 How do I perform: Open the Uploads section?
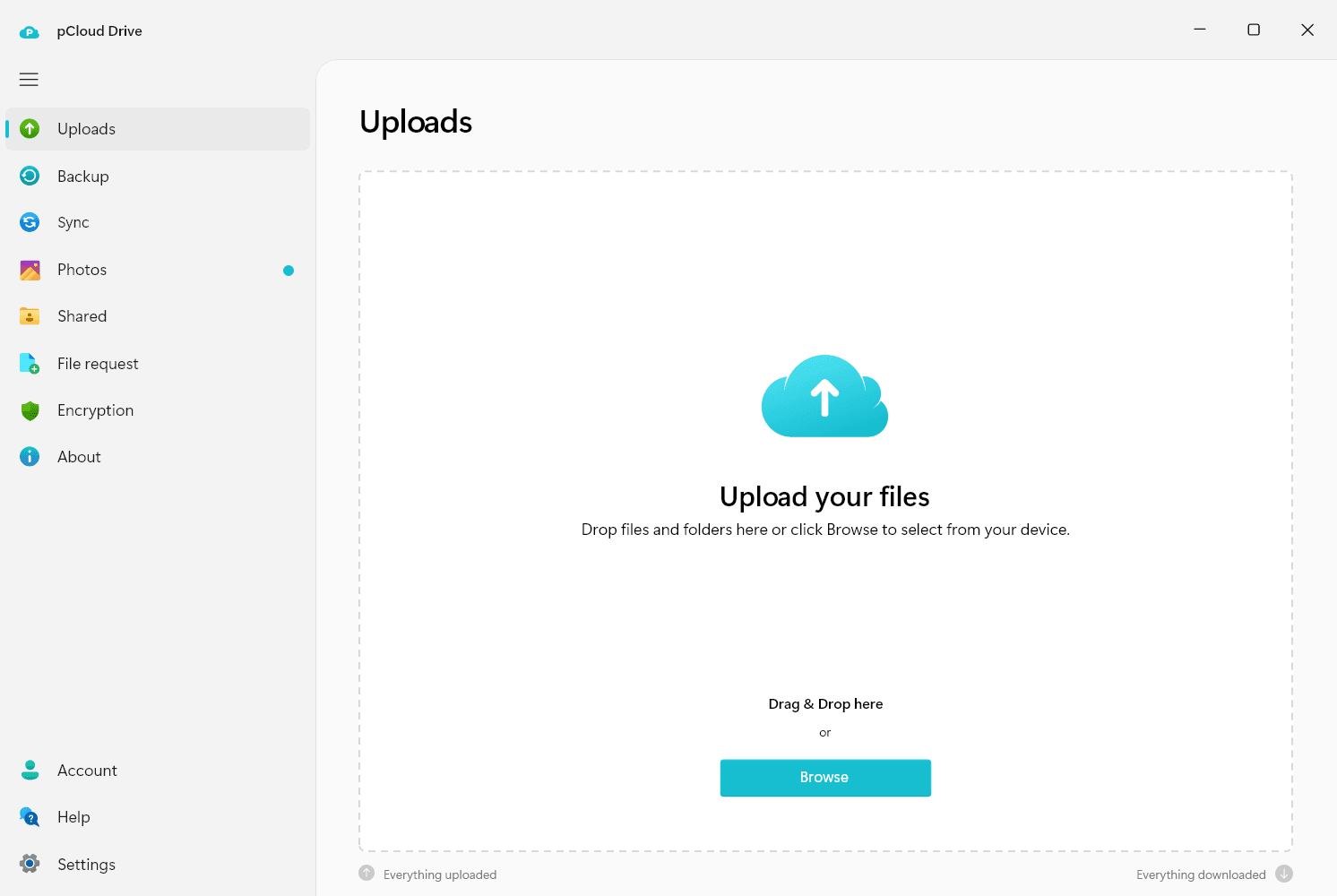click(158, 129)
